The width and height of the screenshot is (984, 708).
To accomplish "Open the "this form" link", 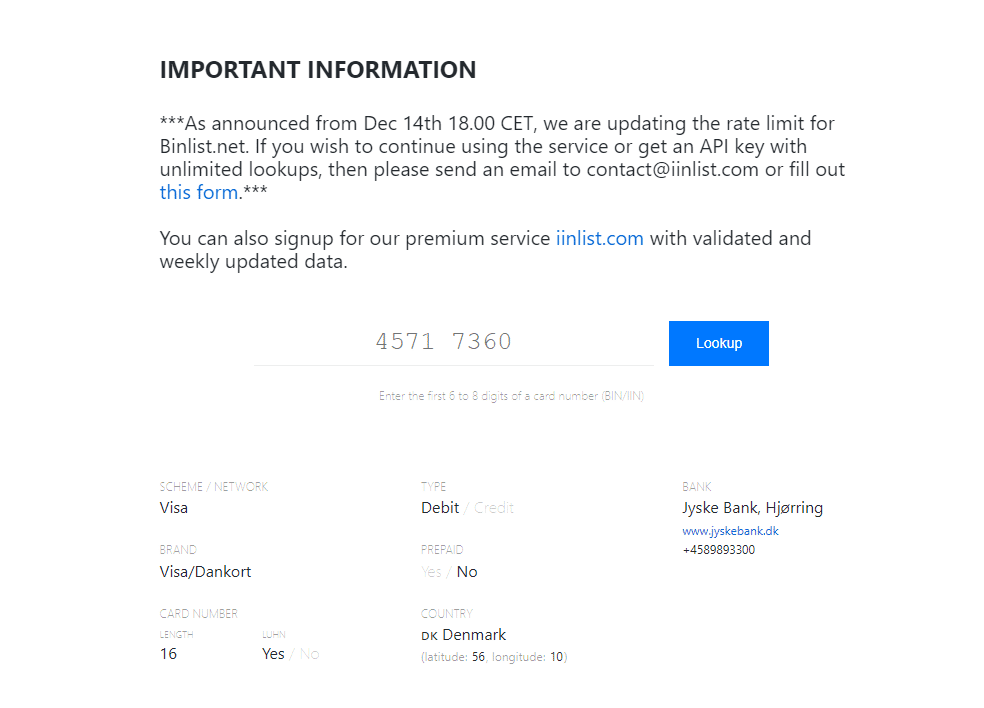I will [199, 192].
